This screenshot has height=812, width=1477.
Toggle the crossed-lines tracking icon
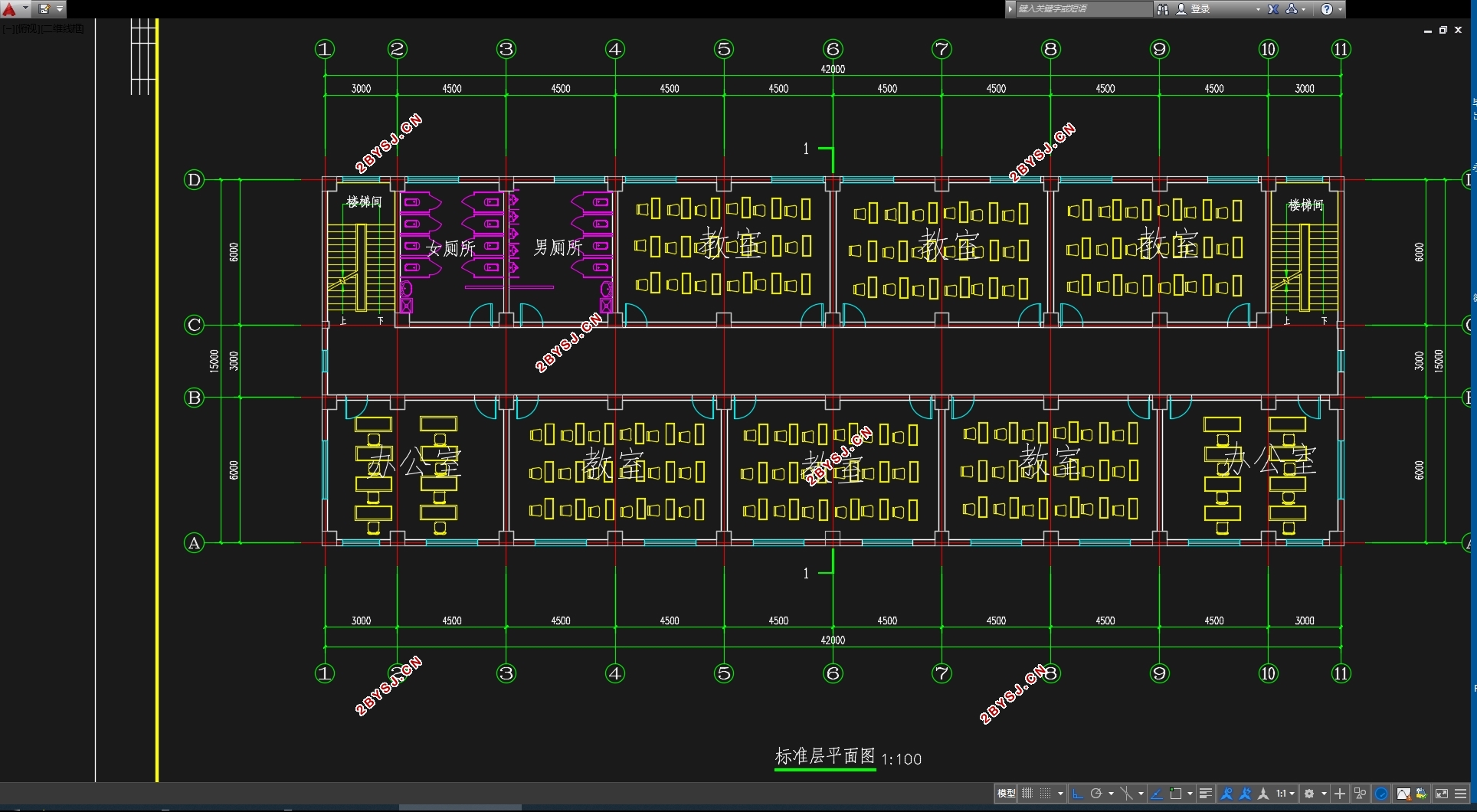pyautogui.click(x=1126, y=794)
